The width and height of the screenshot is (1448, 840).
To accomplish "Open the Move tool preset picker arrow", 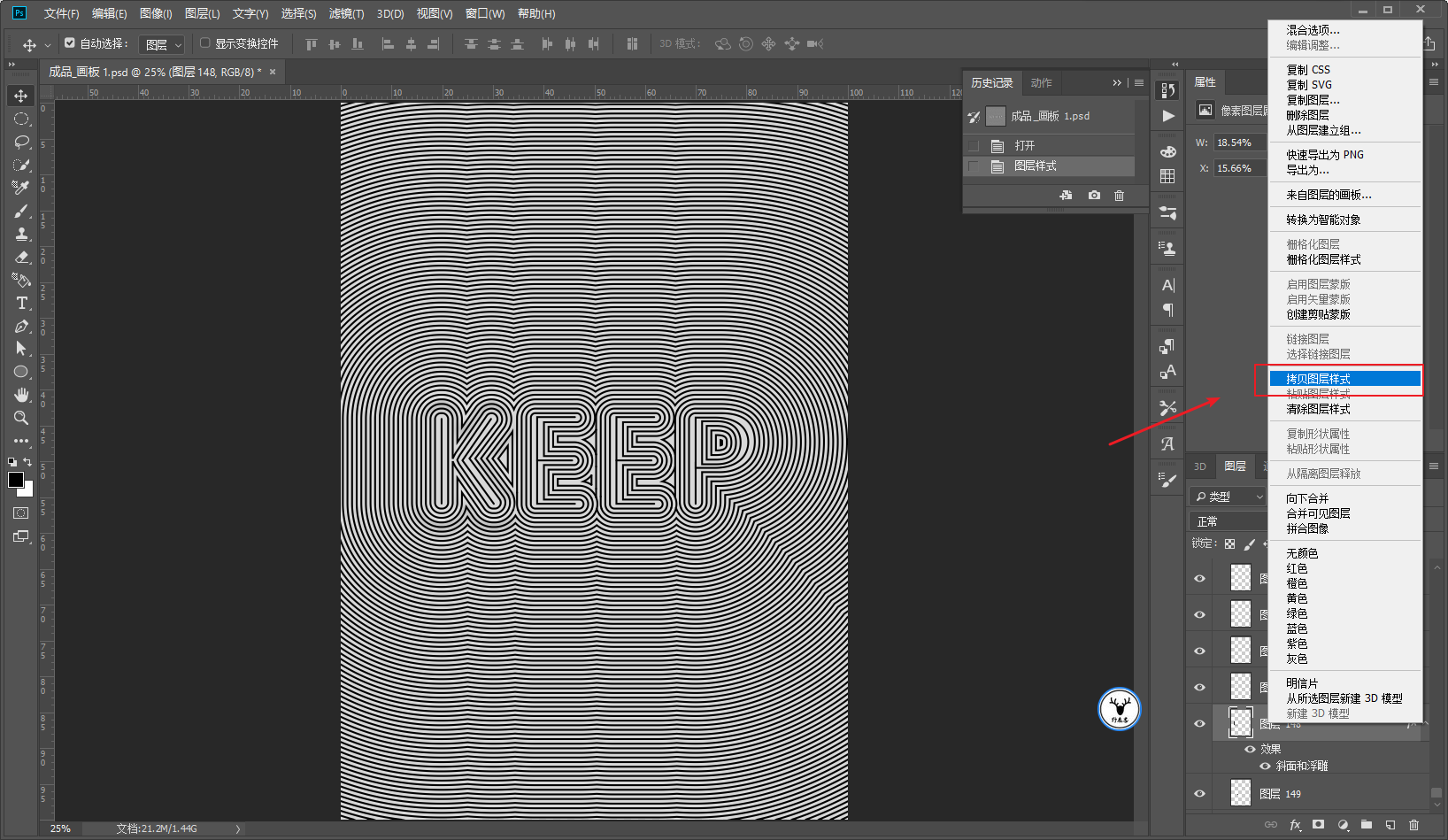I will click(x=48, y=44).
